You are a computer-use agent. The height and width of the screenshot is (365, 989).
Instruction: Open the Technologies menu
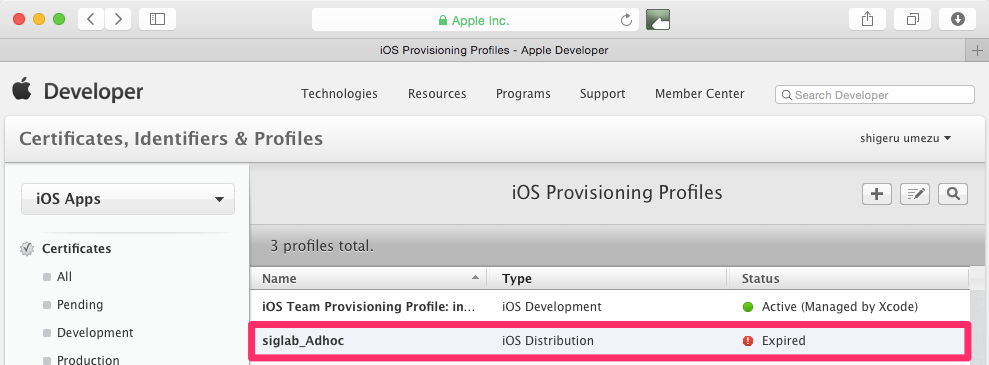pyautogui.click(x=339, y=94)
